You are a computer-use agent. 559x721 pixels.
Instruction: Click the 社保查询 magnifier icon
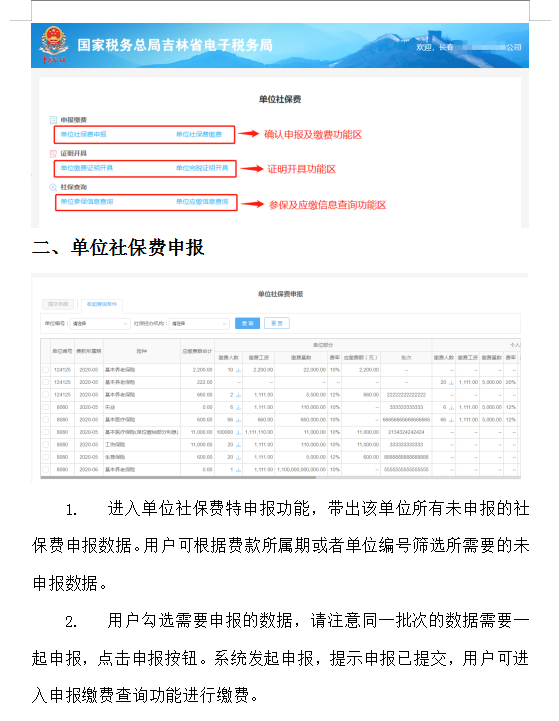pyautogui.click(x=53, y=187)
